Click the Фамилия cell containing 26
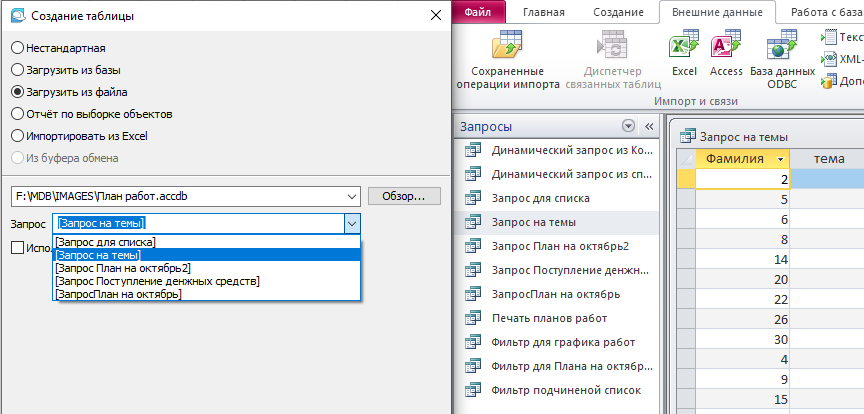This screenshot has width=864, height=414. click(742, 320)
